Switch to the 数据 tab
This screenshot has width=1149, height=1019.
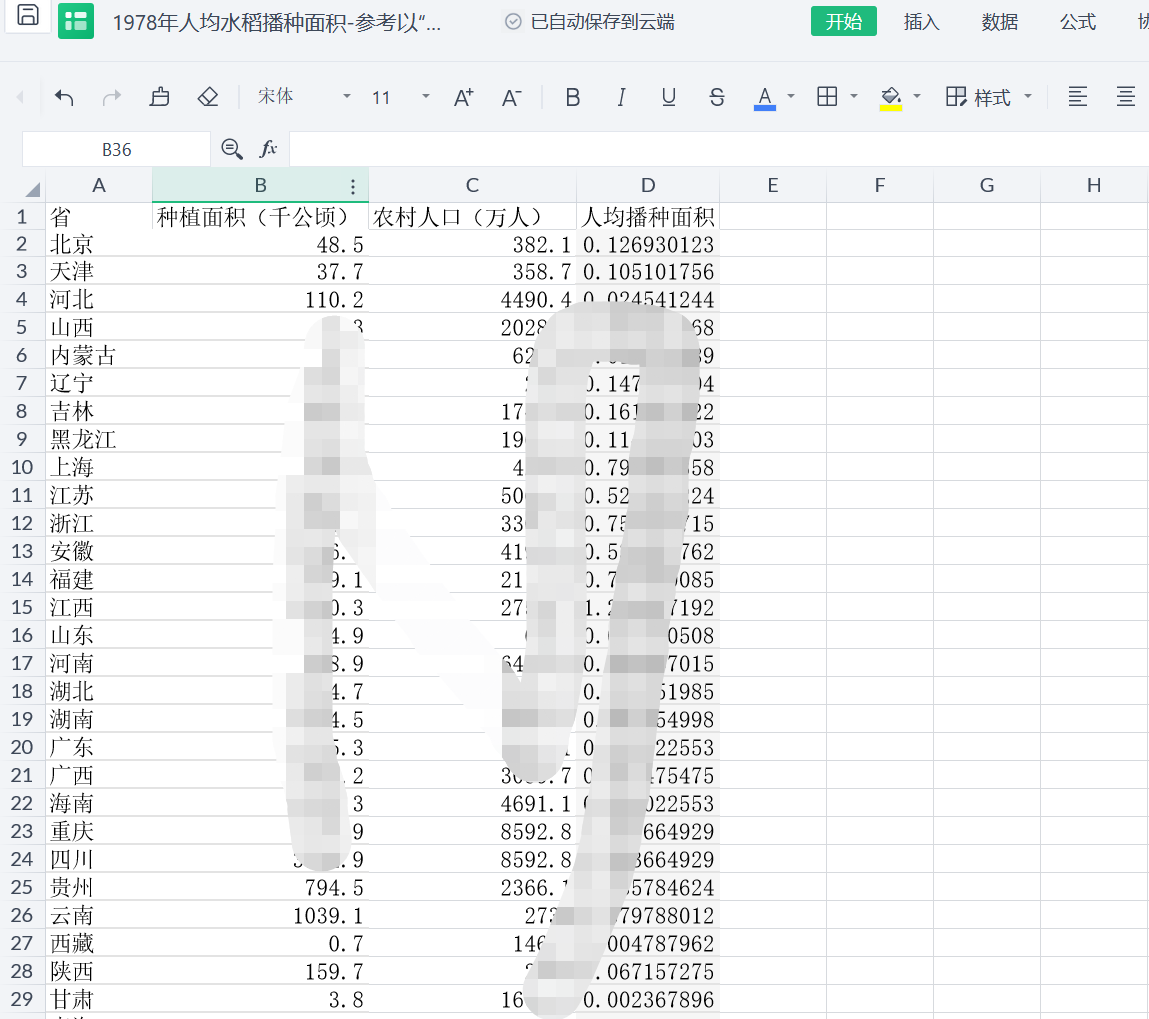tap(1000, 21)
